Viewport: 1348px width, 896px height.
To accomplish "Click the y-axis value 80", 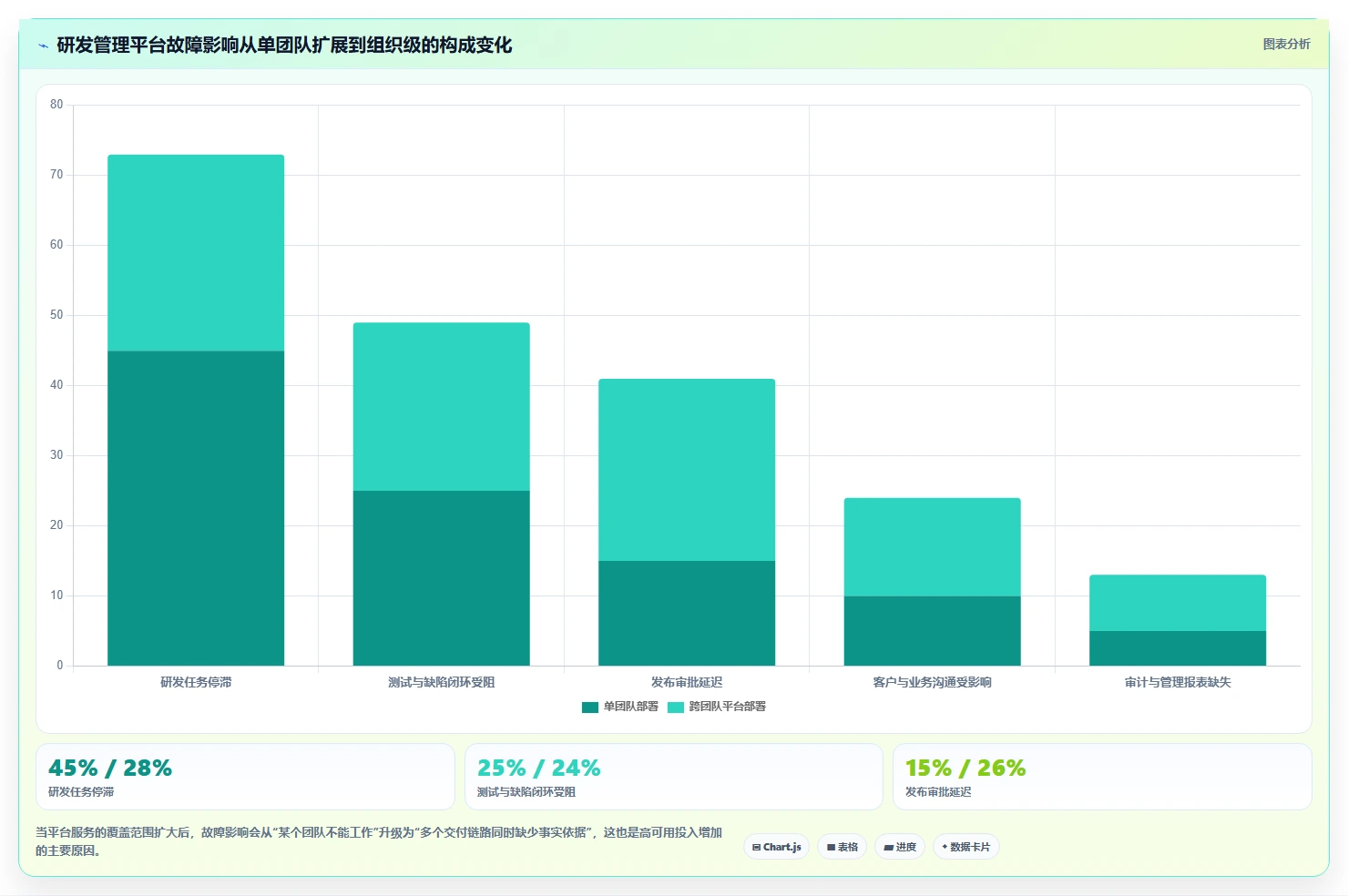I will point(56,105).
